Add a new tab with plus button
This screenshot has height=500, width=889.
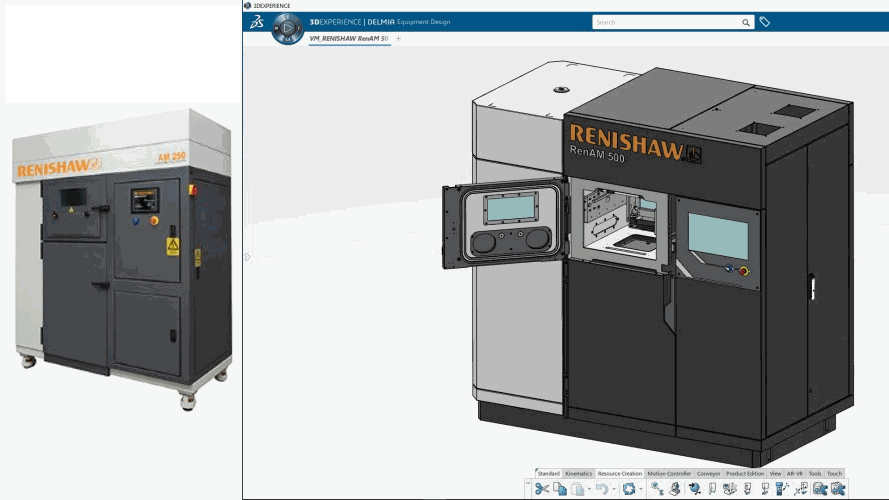[x=398, y=38]
